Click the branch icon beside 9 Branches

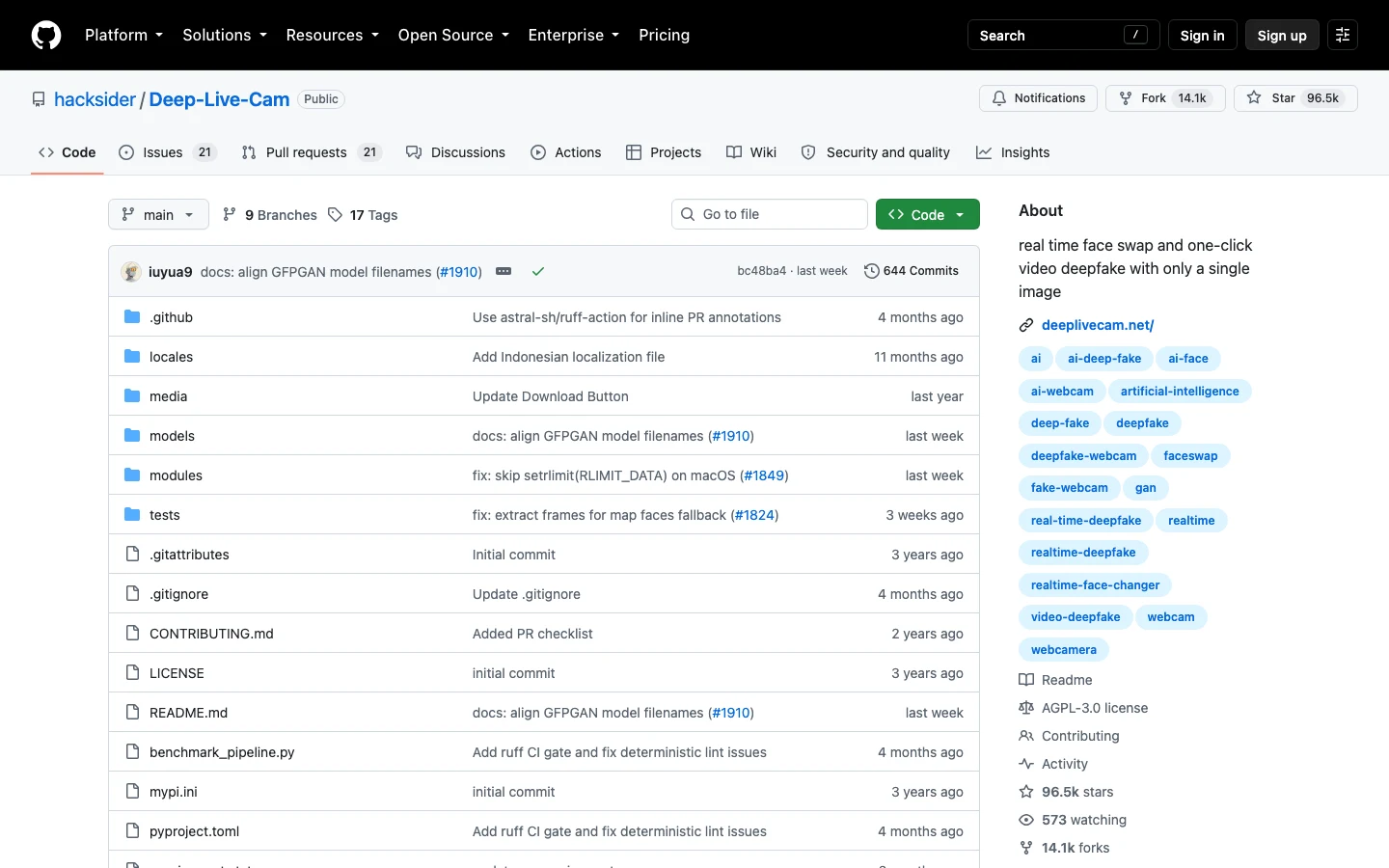click(x=230, y=215)
